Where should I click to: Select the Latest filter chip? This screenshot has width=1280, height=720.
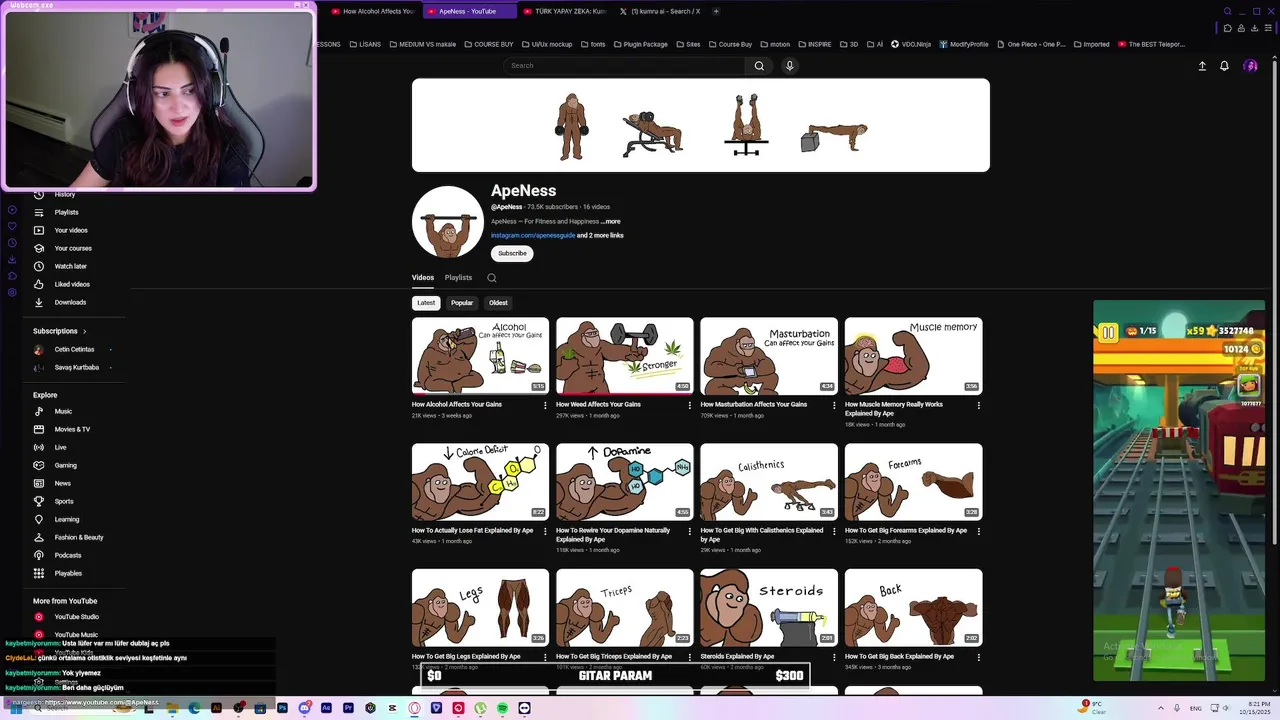click(x=426, y=303)
